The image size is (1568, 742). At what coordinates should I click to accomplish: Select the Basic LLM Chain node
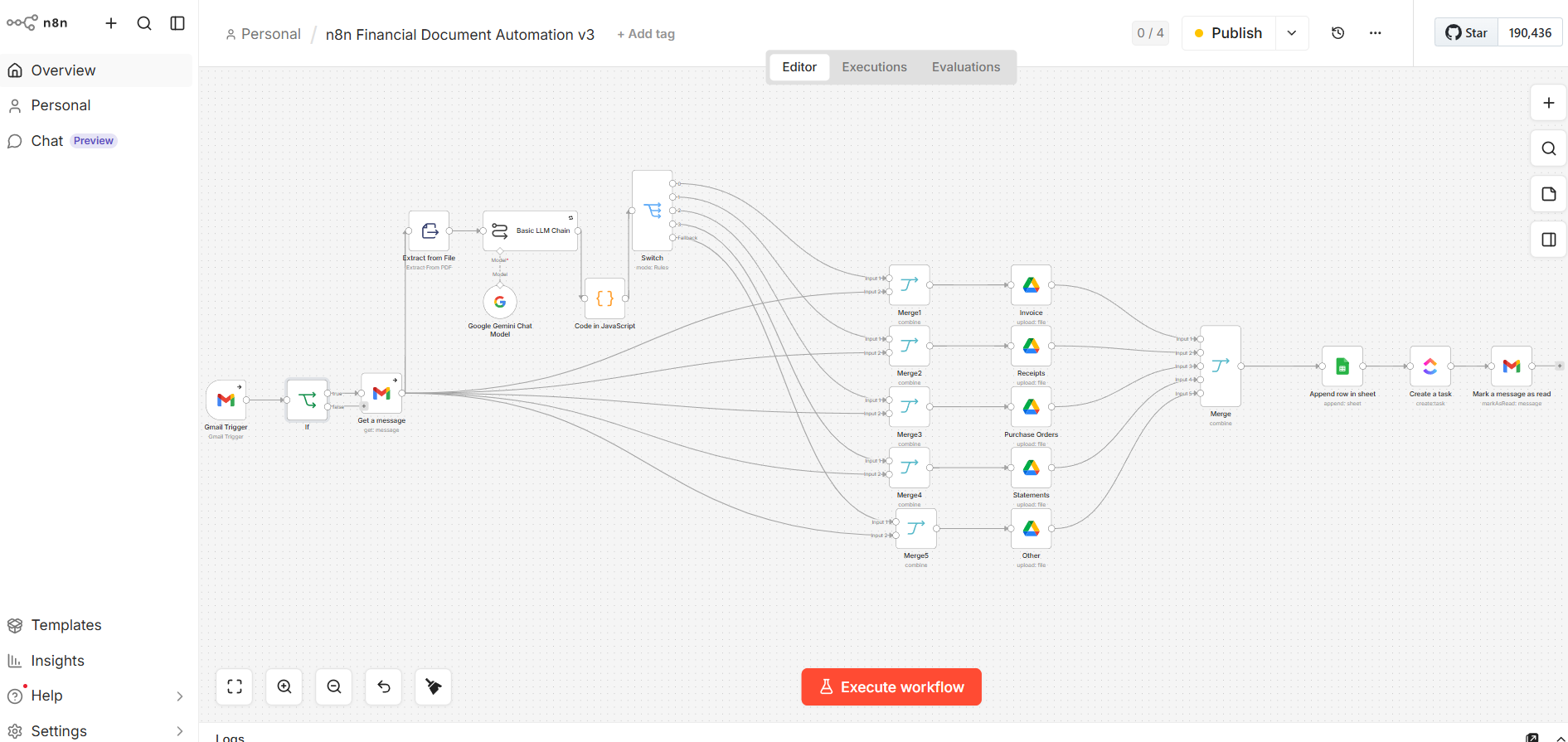coord(531,230)
